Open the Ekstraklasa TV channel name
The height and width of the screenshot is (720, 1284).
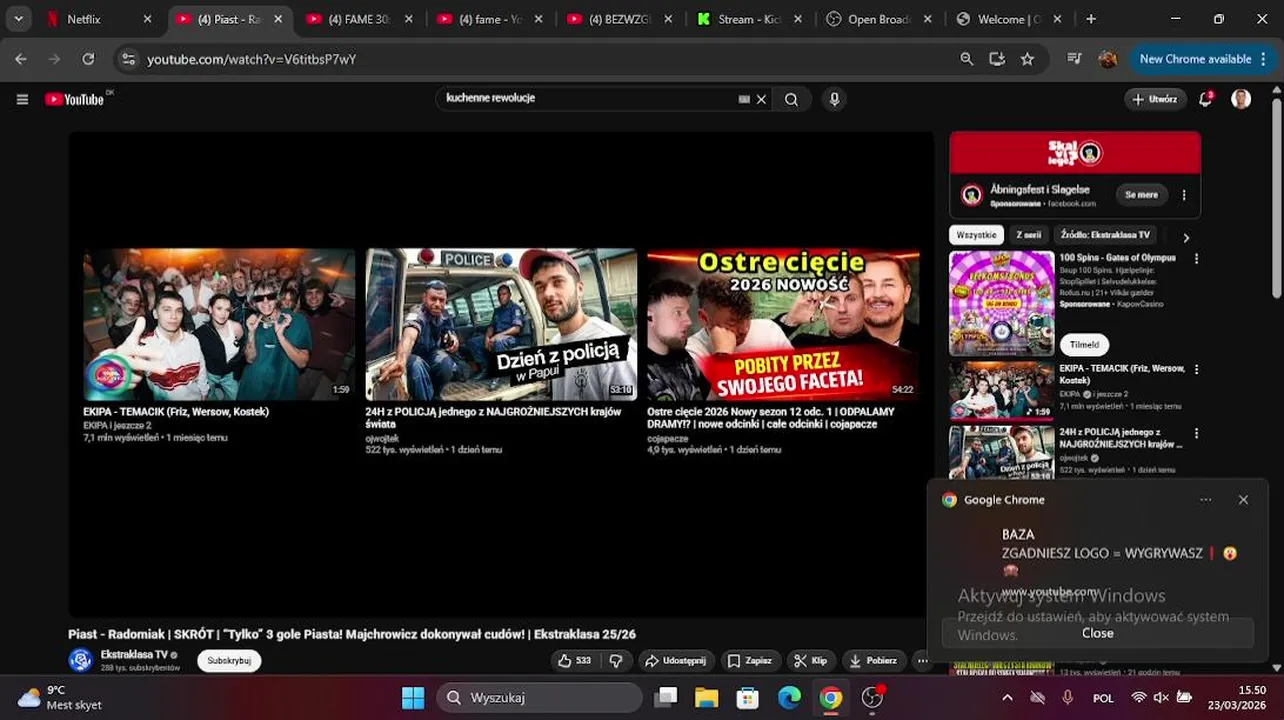coord(133,655)
